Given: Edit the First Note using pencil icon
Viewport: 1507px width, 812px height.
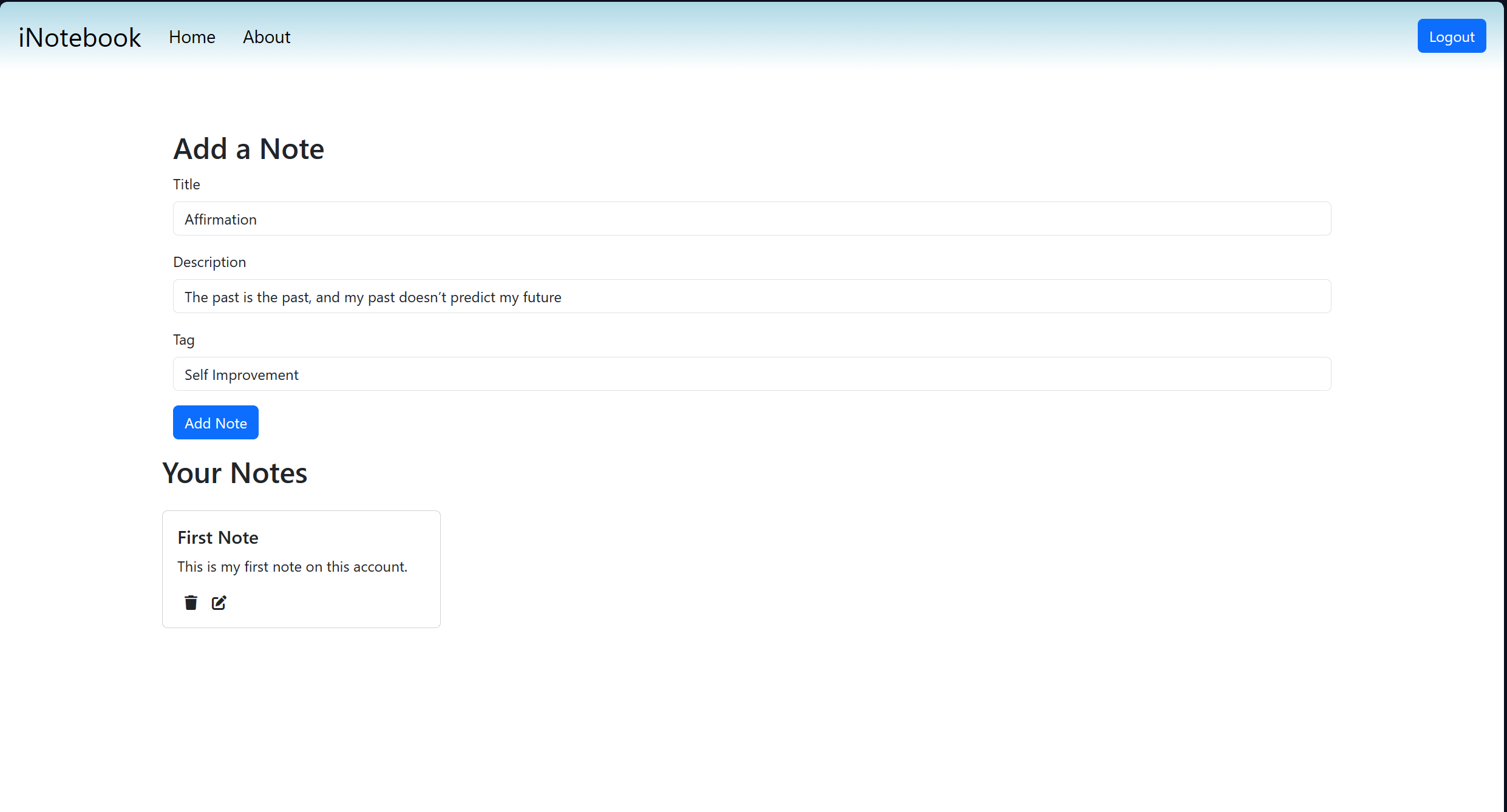Looking at the screenshot, I should (x=219, y=603).
